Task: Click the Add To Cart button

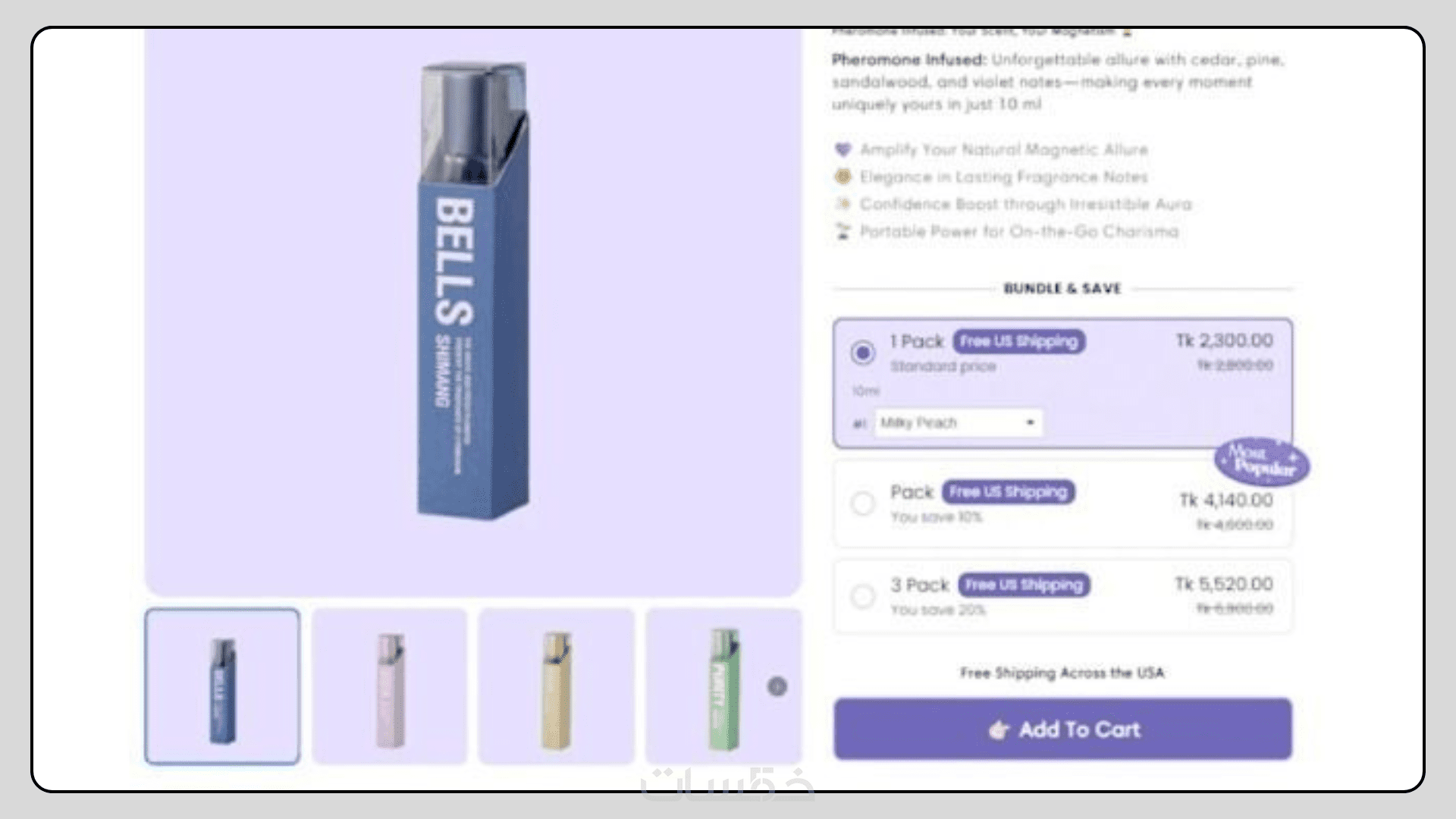Action: click(1062, 729)
